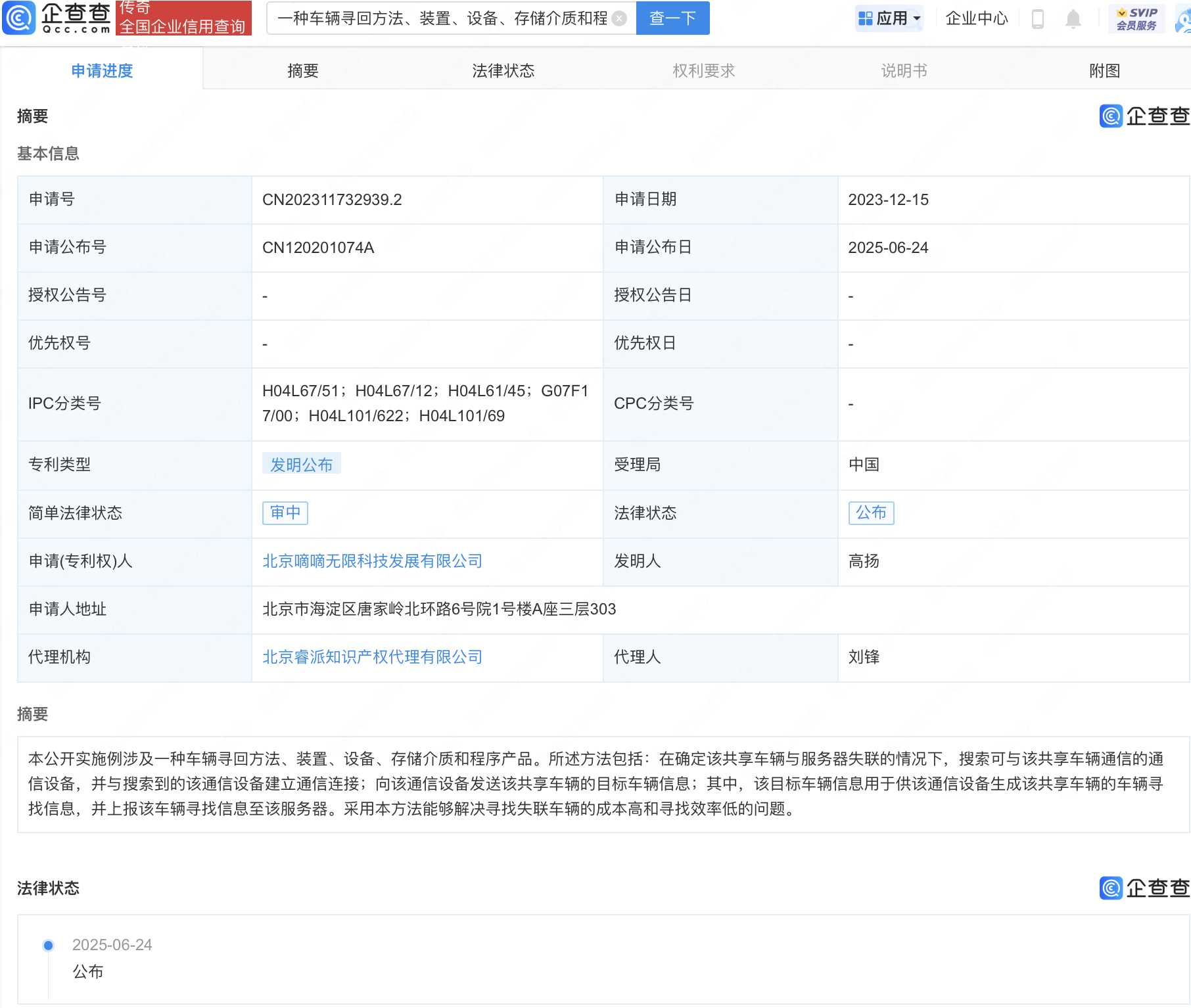Clear the search field with the x icon

pos(619,18)
